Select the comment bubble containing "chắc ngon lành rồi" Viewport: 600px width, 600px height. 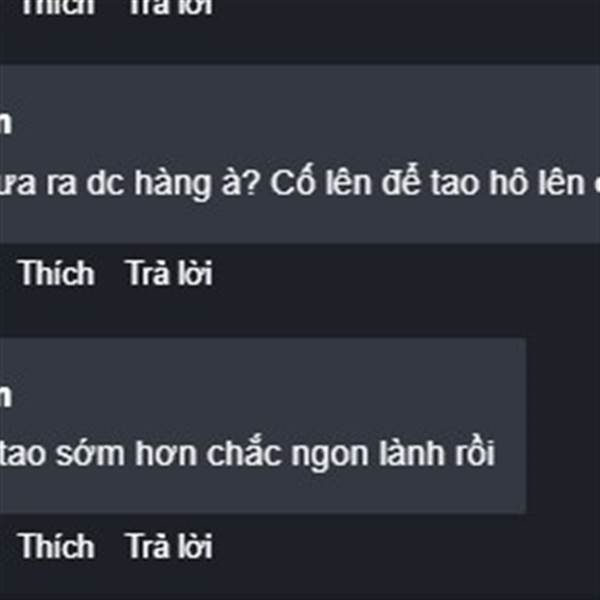[x=263, y=426]
